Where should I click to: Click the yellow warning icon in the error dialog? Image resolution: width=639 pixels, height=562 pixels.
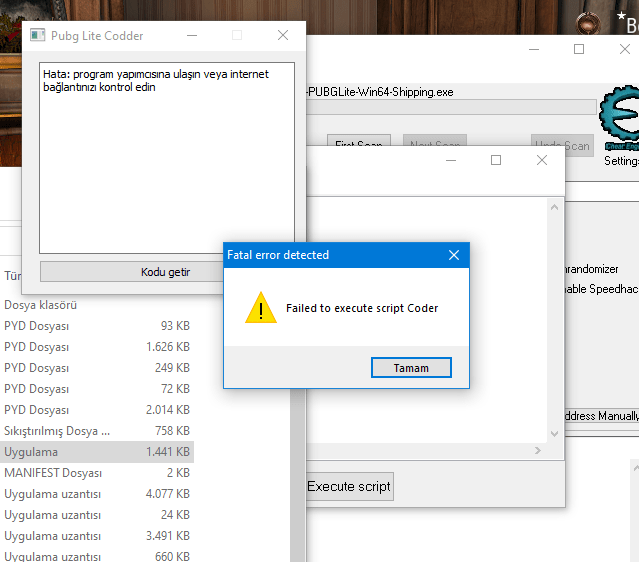click(x=261, y=308)
